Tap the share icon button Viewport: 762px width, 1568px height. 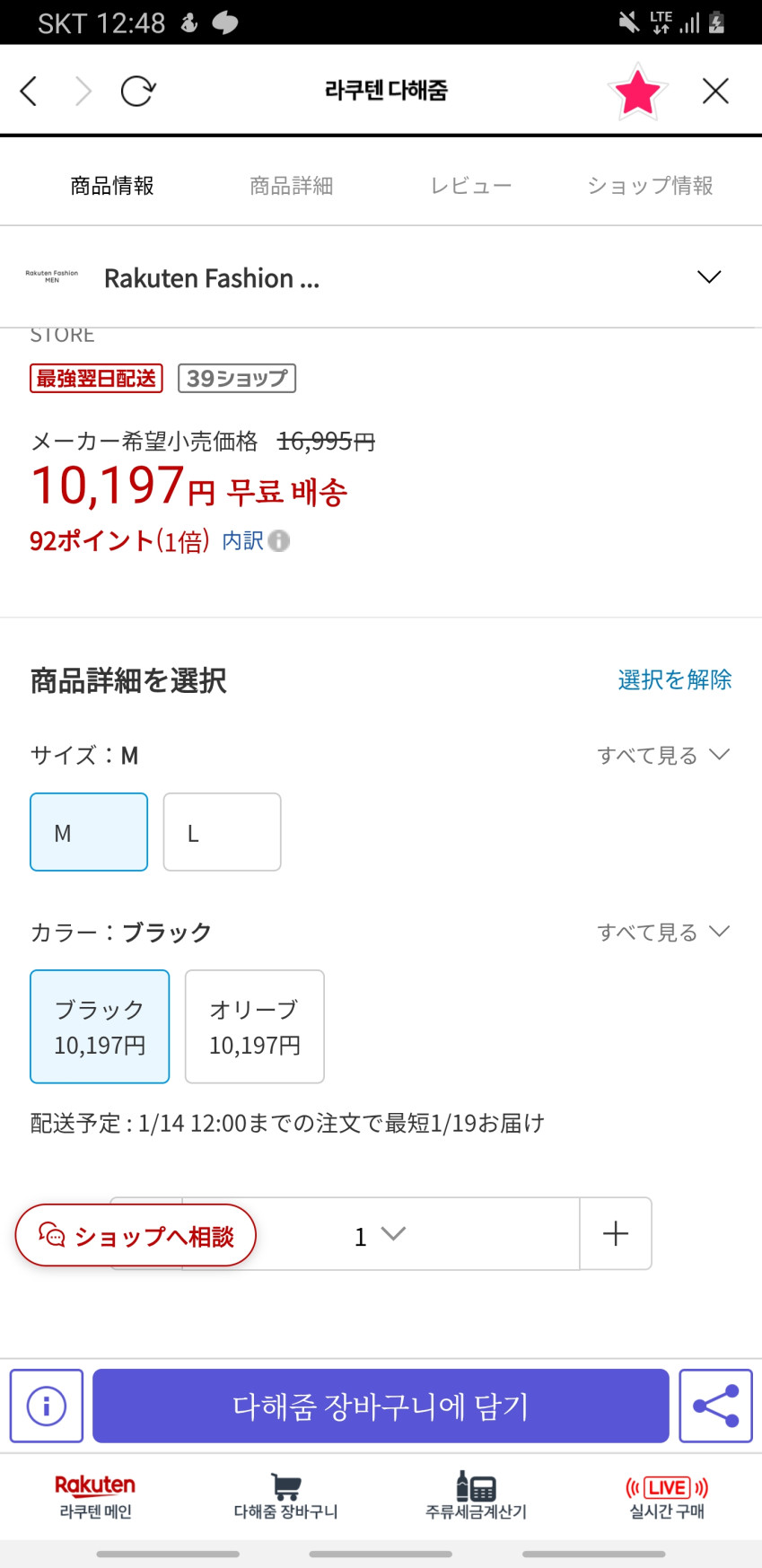coord(715,1406)
